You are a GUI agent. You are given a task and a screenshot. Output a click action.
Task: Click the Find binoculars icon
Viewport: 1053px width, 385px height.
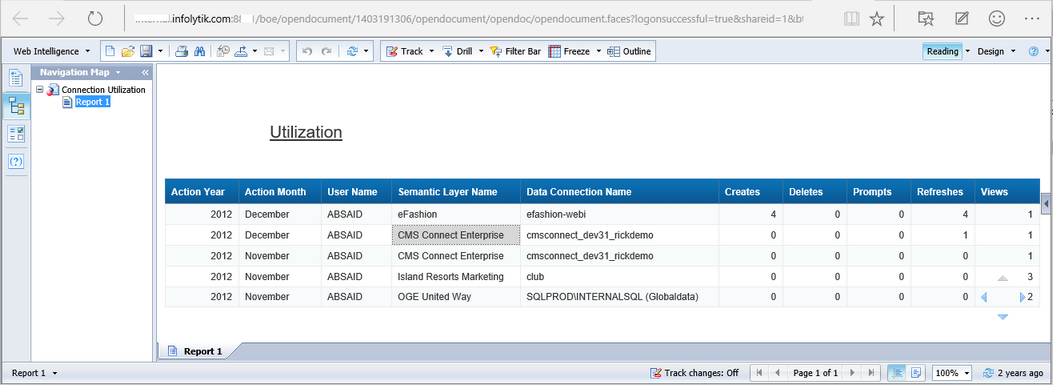tap(199, 51)
